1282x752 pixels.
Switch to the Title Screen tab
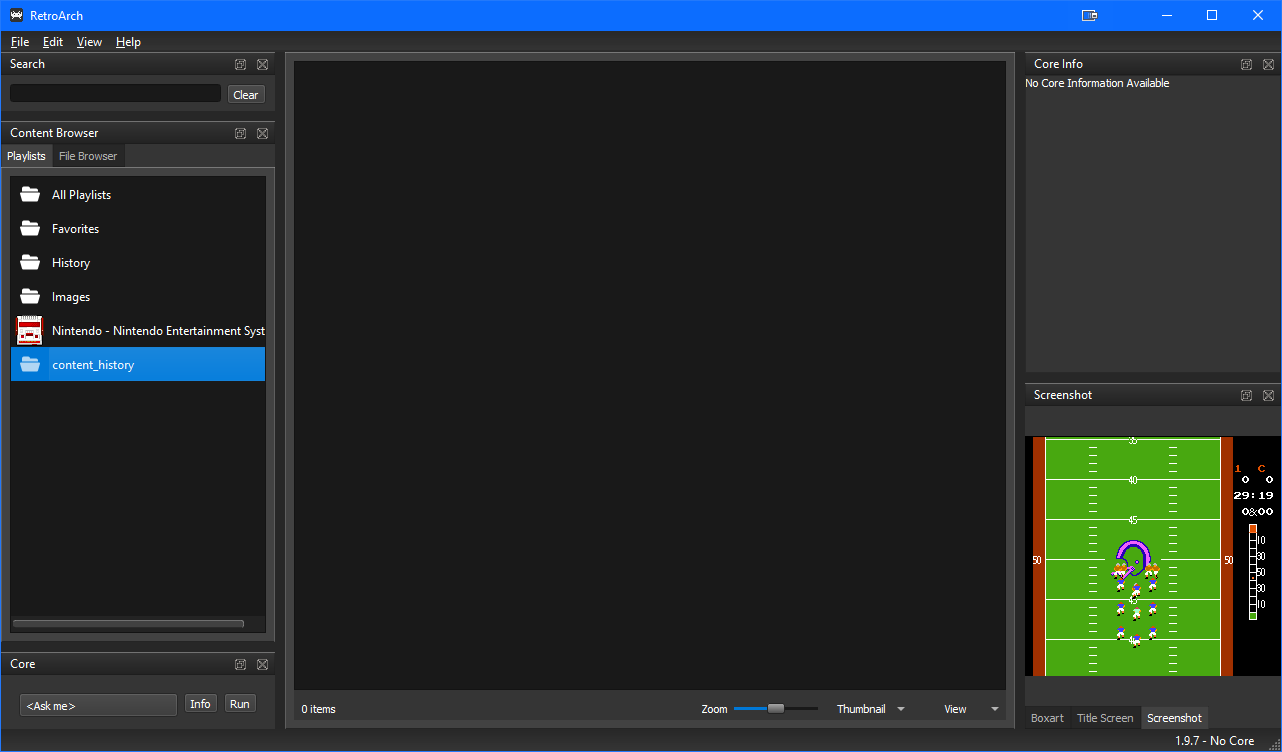1104,718
